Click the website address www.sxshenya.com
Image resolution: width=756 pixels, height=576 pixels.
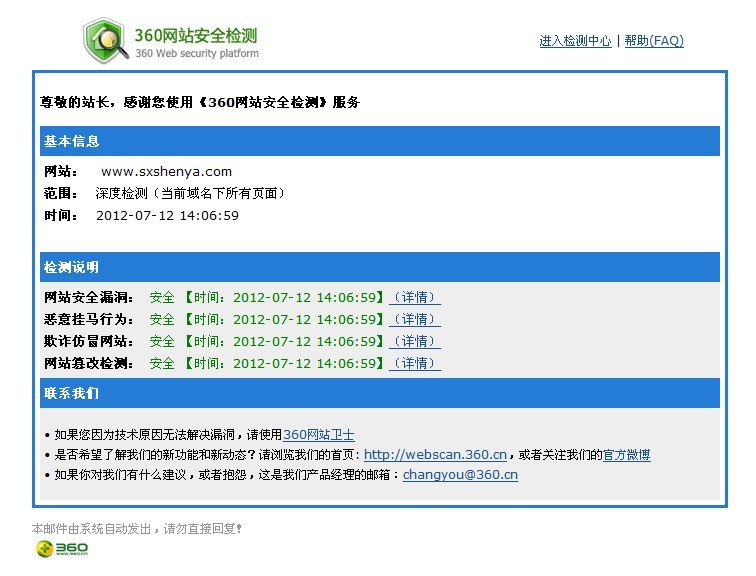[166, 171]
